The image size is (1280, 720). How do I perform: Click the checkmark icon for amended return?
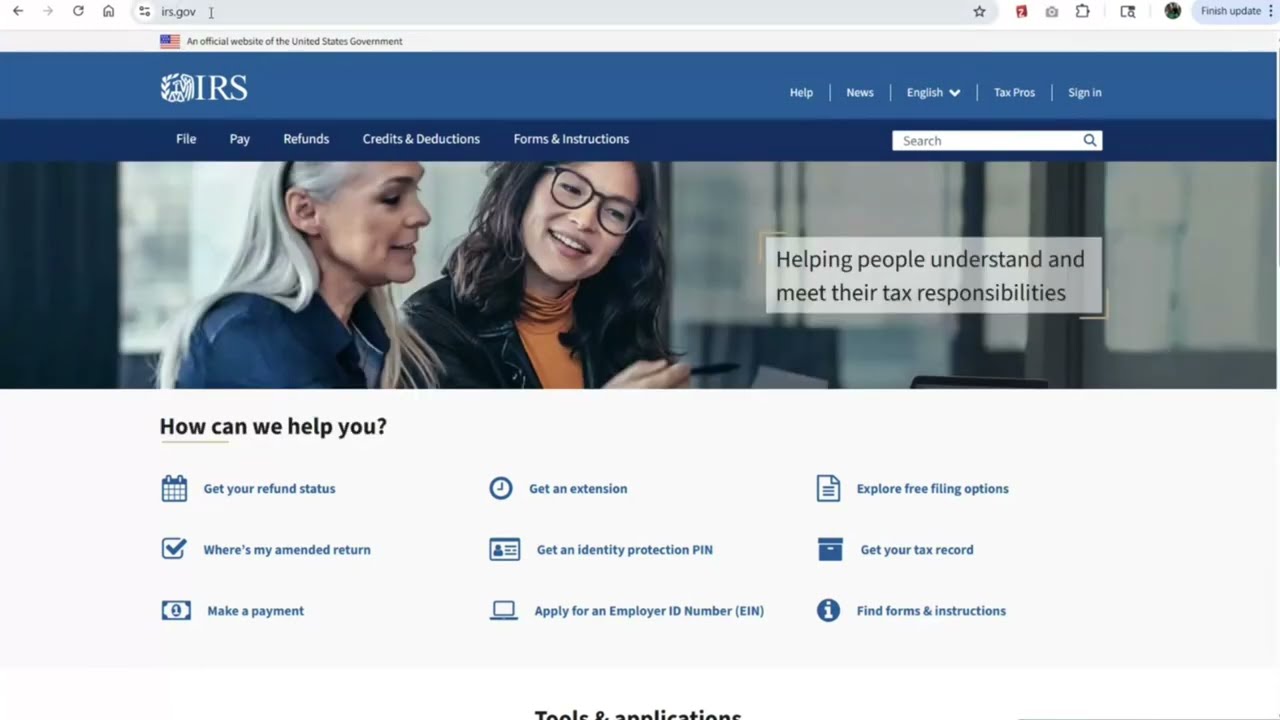point(174,549)
